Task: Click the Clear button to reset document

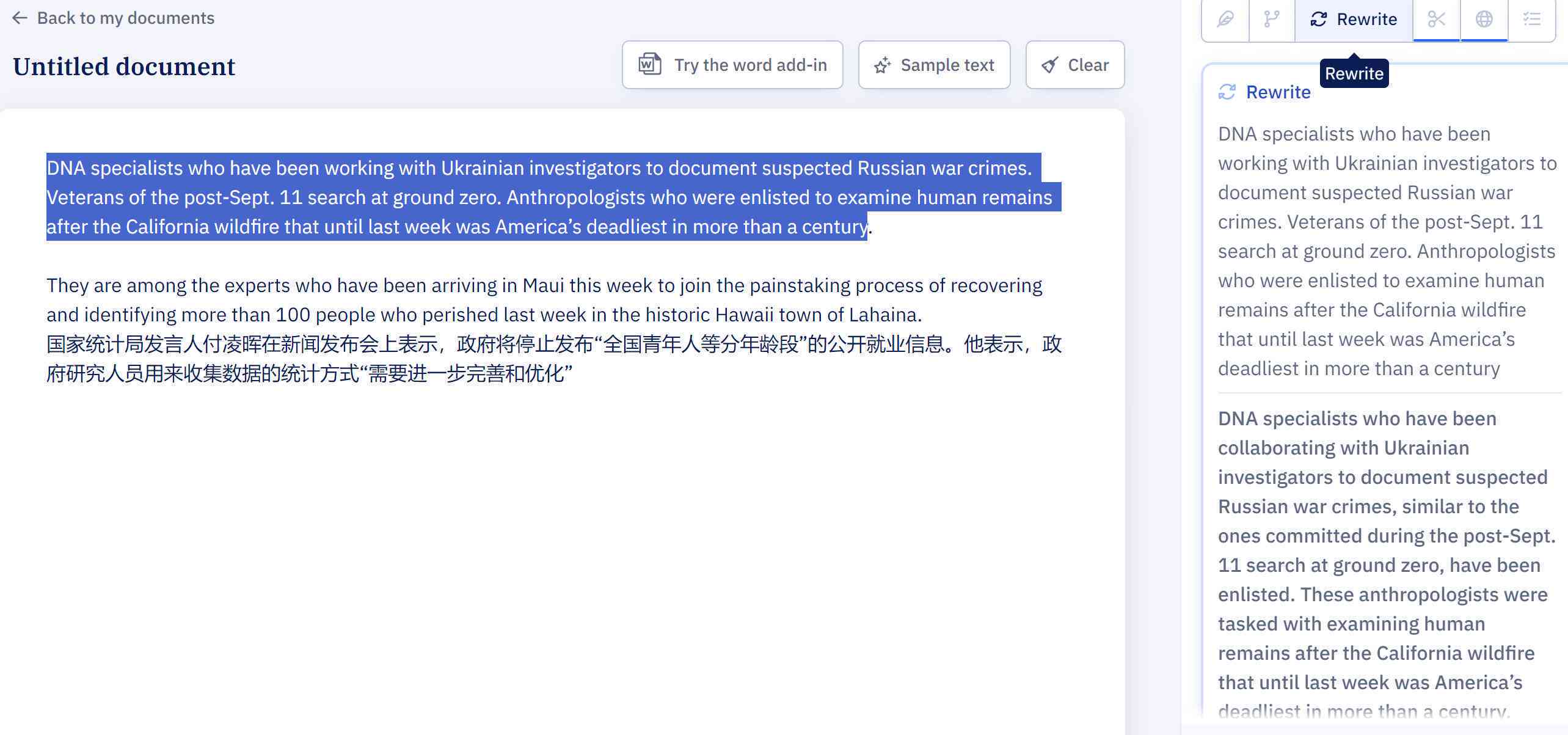Action: coord(1074,65)
